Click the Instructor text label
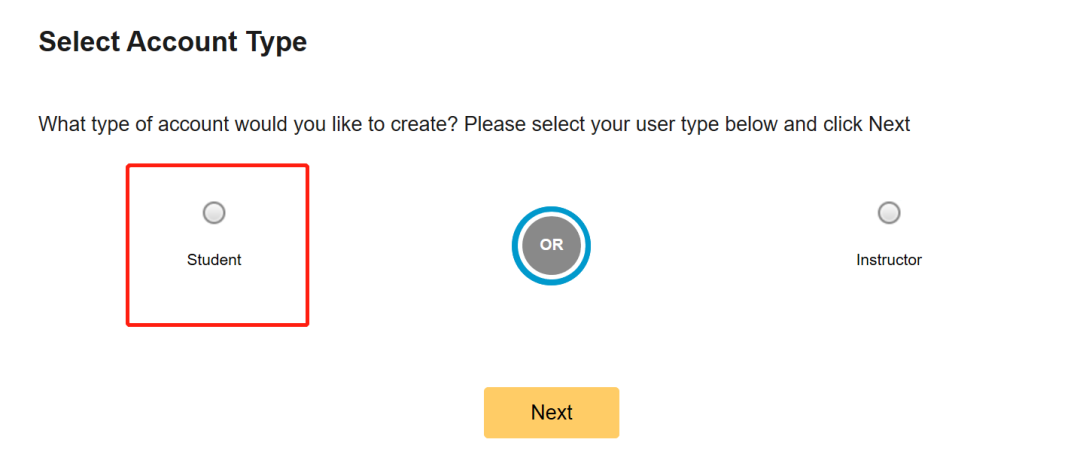This screenshot has width=1080, height=476. click(x=889, y=260)
